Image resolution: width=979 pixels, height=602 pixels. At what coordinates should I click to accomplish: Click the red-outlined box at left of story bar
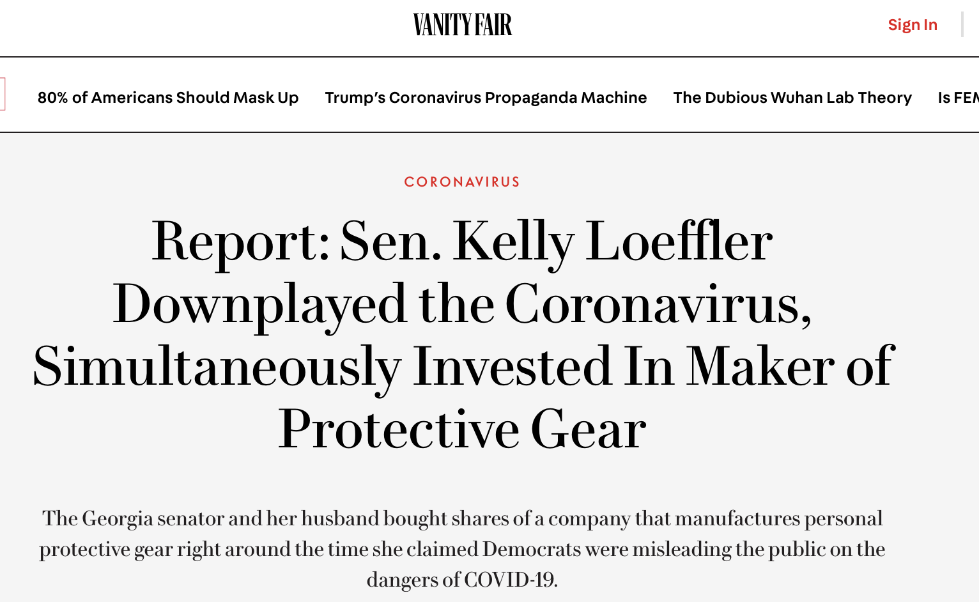click(2, 95)
